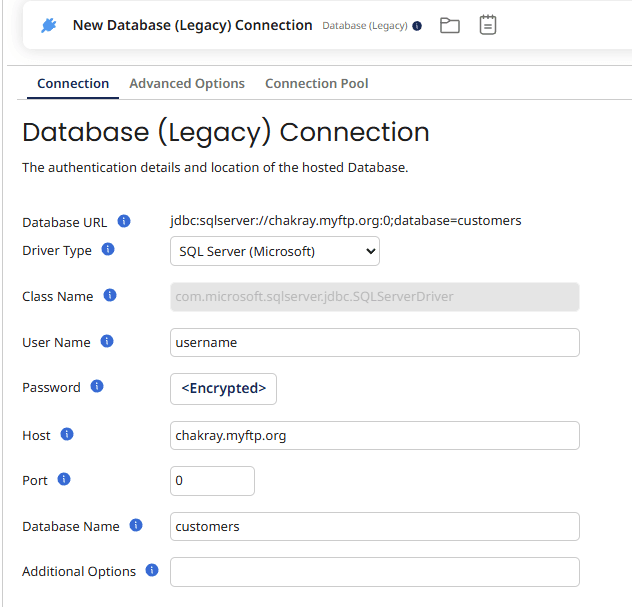Viewport: 632px width, 607px height.
Task: Click the Encrypted password button
Action: [223, 389]
